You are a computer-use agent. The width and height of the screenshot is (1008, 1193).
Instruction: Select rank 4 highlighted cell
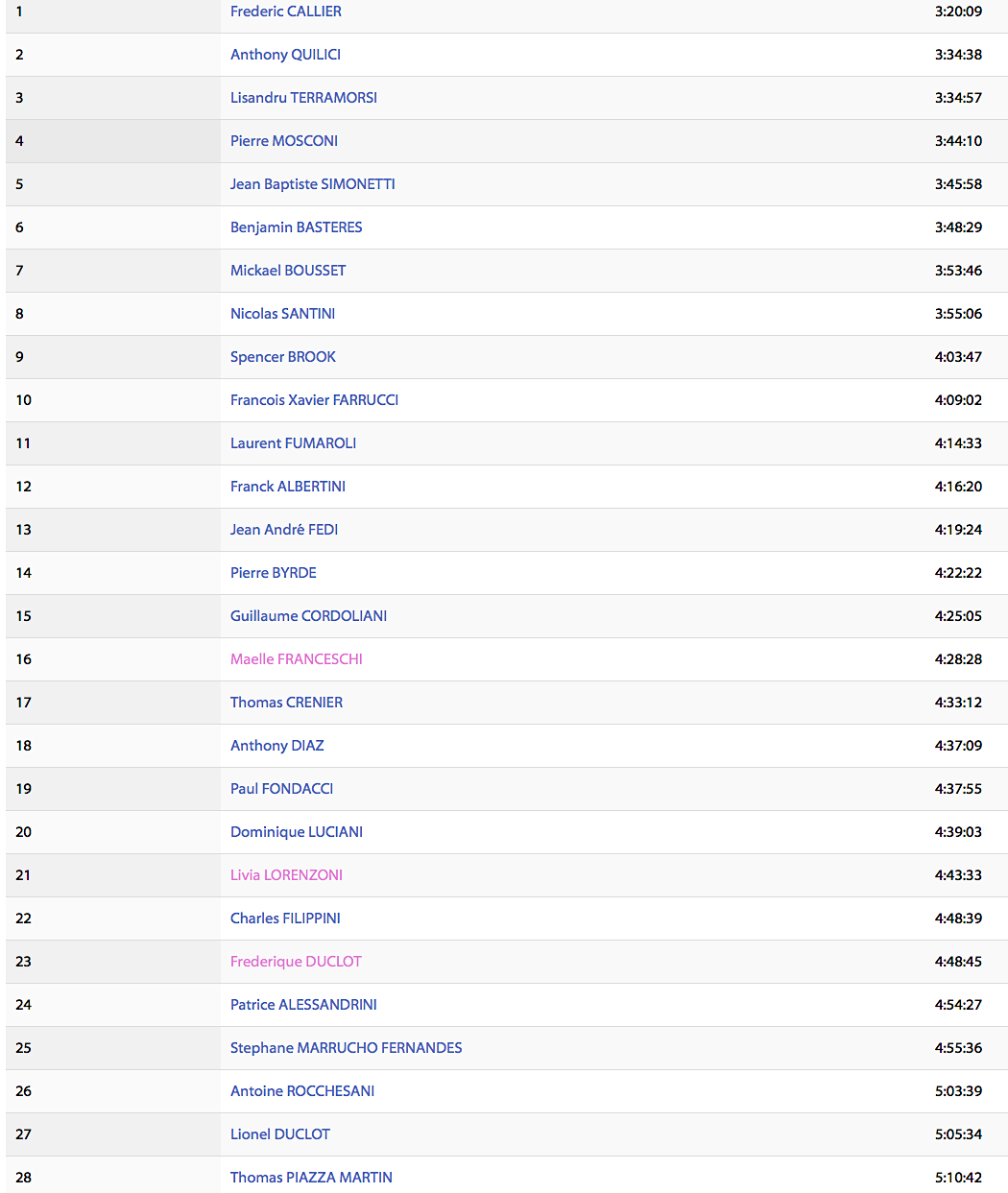19,141
